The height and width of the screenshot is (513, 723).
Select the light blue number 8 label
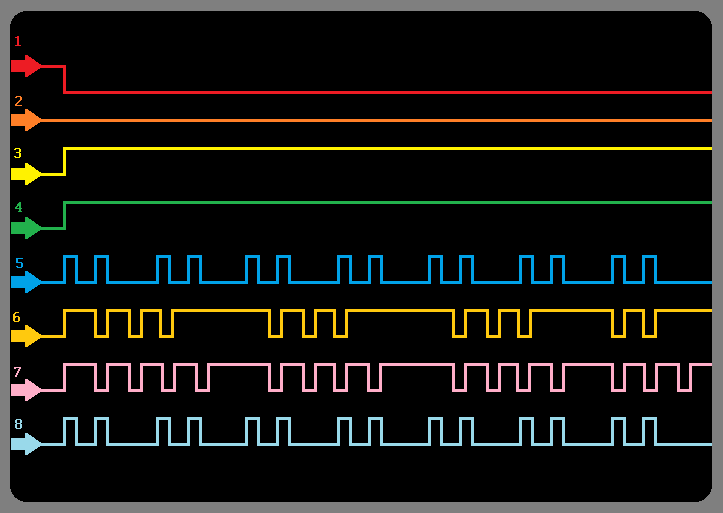pos(18,424)
